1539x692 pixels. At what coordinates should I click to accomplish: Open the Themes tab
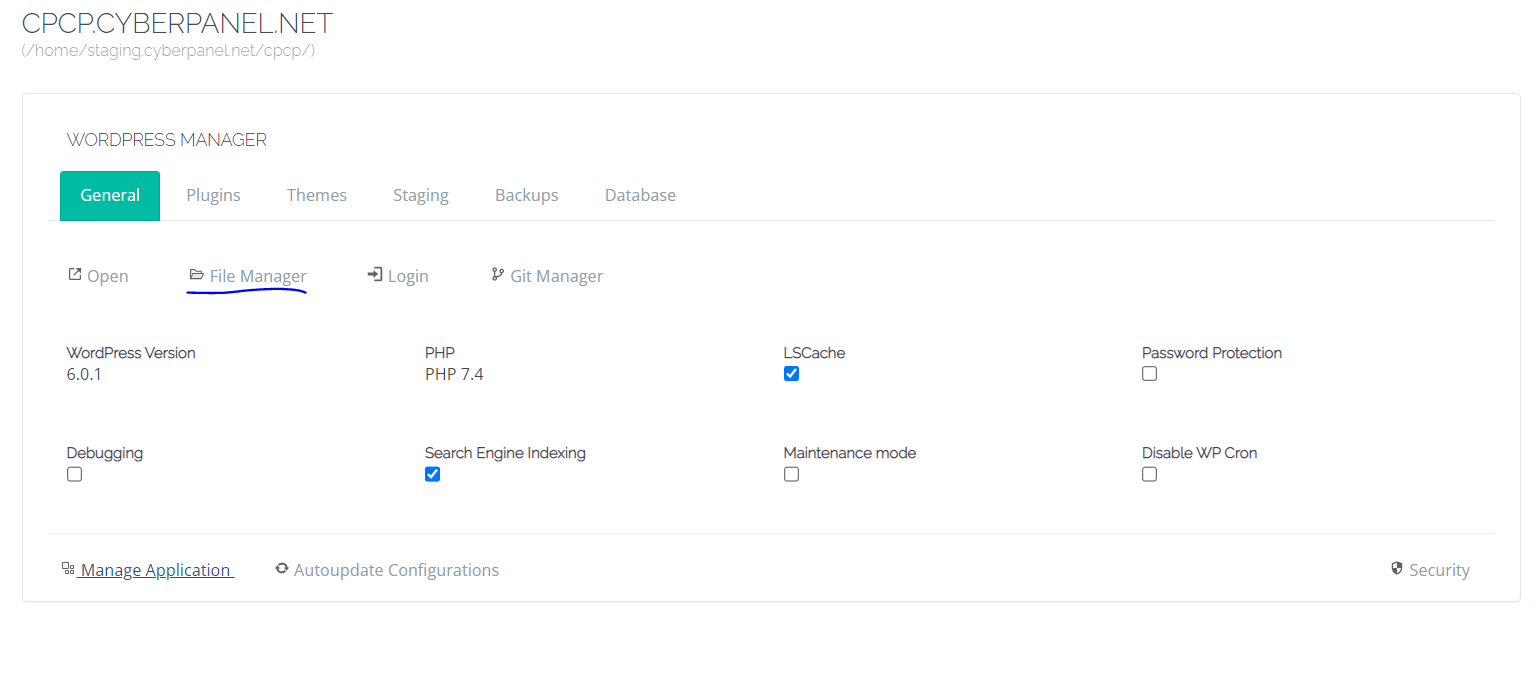[316, 195]
